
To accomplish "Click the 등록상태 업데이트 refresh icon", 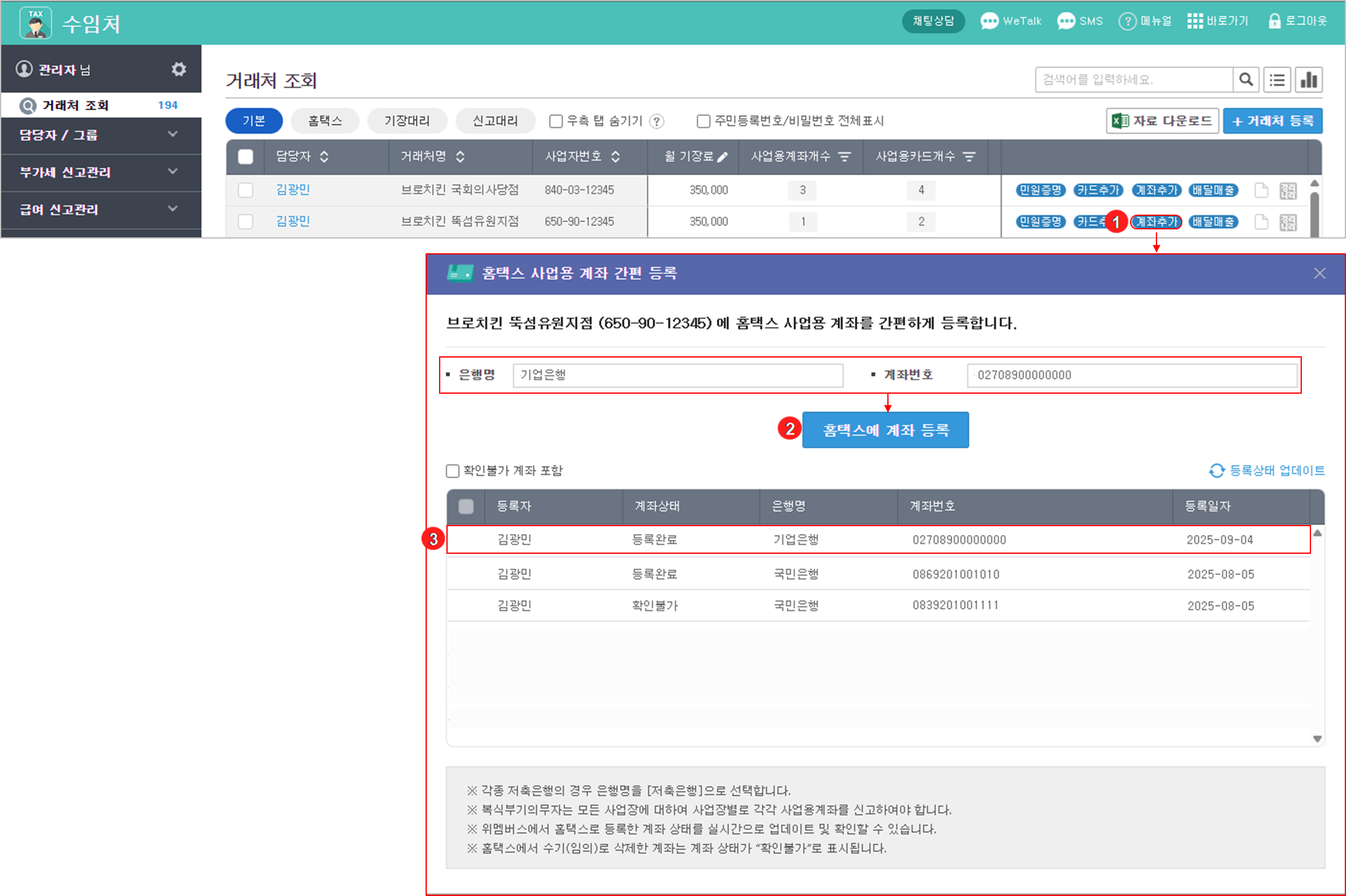I will (x=1217, y=470).
